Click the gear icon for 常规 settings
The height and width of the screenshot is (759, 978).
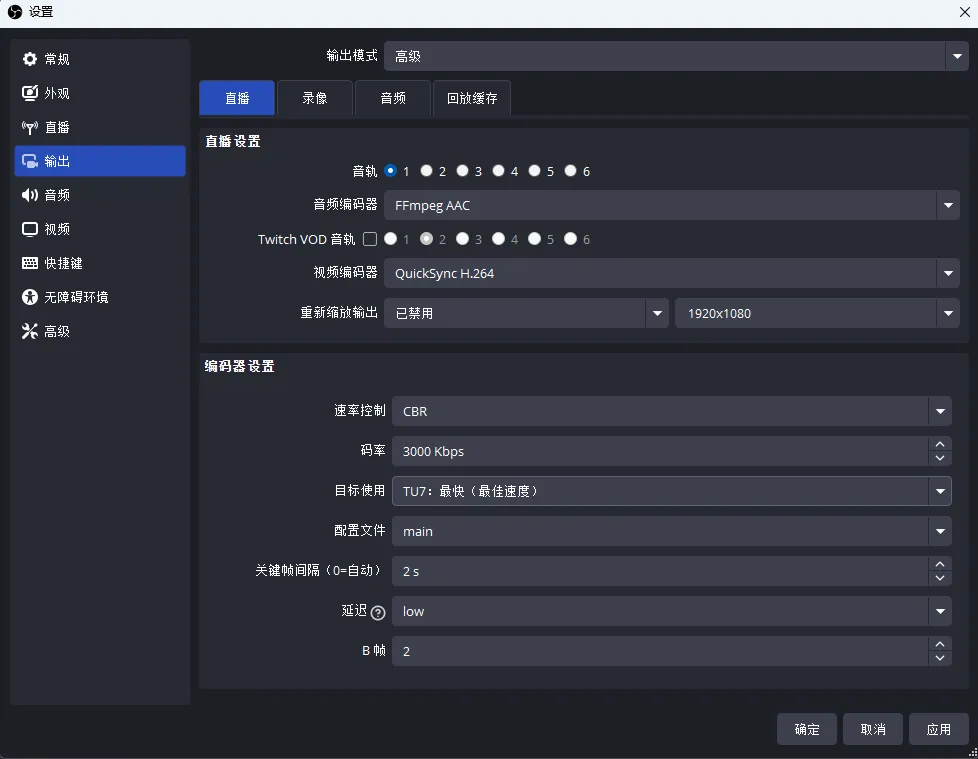(30, 60)
